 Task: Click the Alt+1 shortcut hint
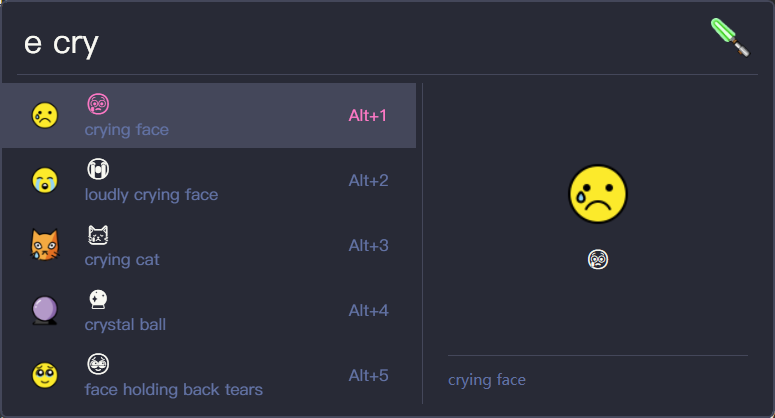point(368,116)
